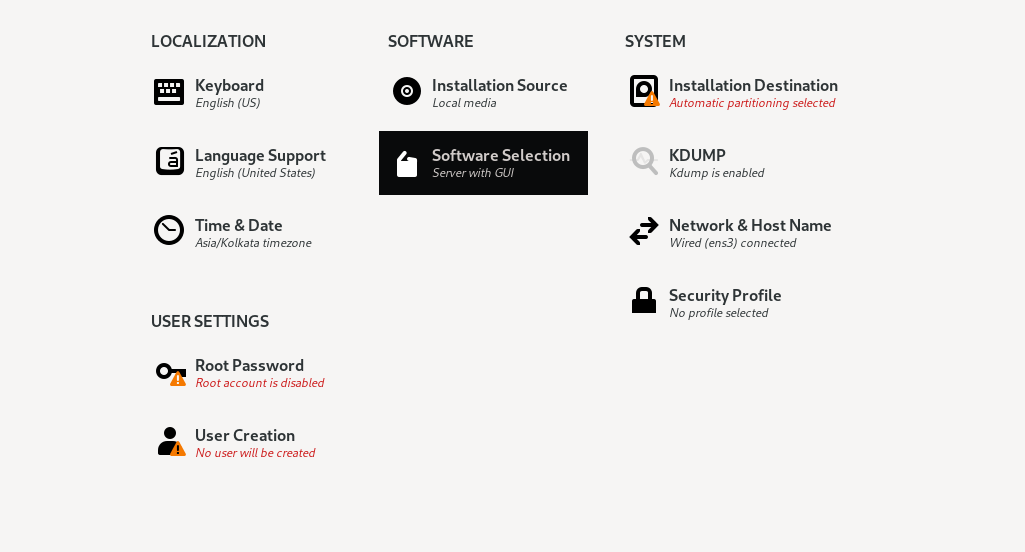Image resolution: width=1025 pixels, height=552 pixels.
Task: Click the user silhouette icon with warning
Action: (170, 441)
